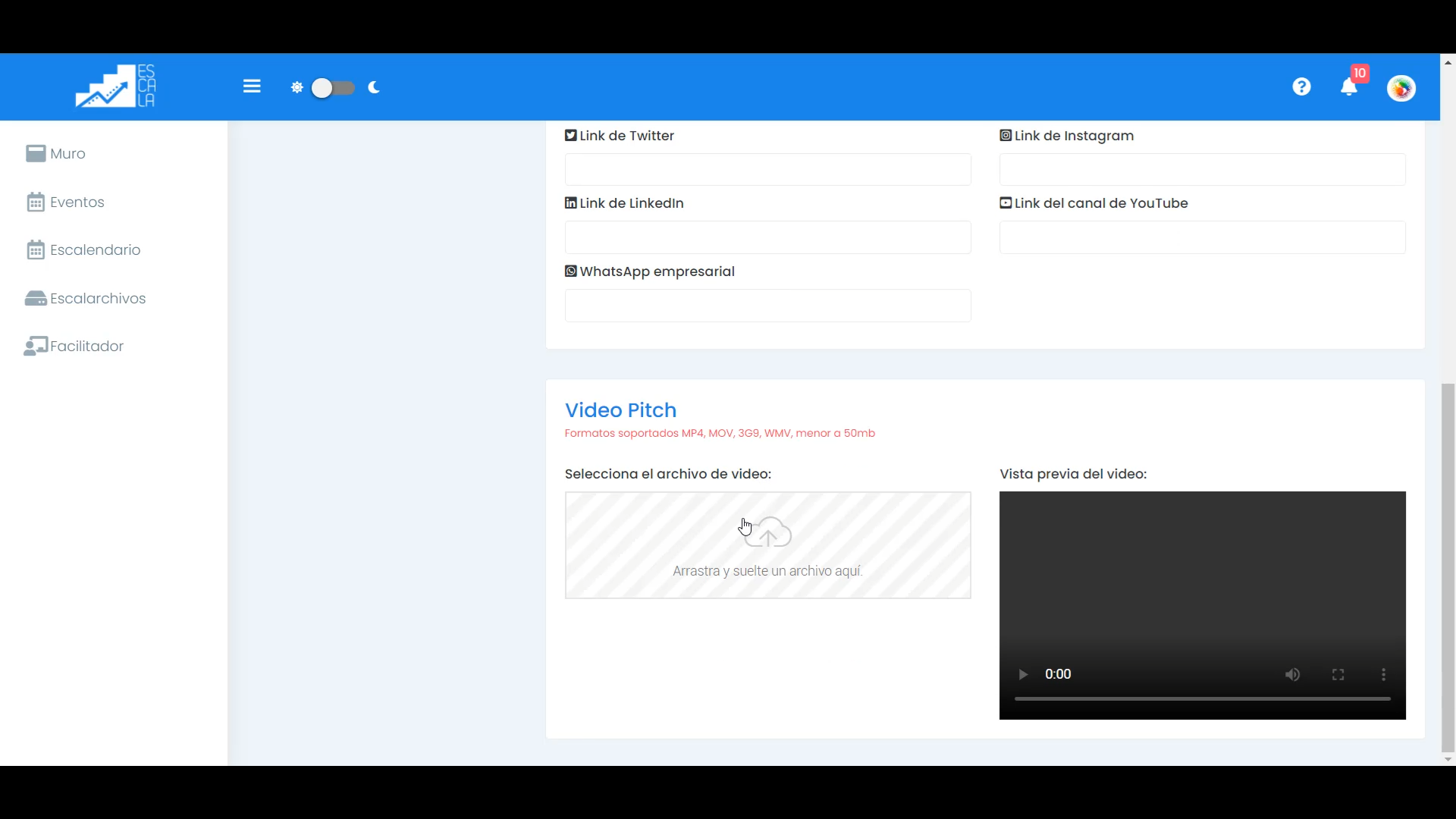Open video player more options menu
The height and width of the screenshot is (819, 1456).
coord(1383,675)
